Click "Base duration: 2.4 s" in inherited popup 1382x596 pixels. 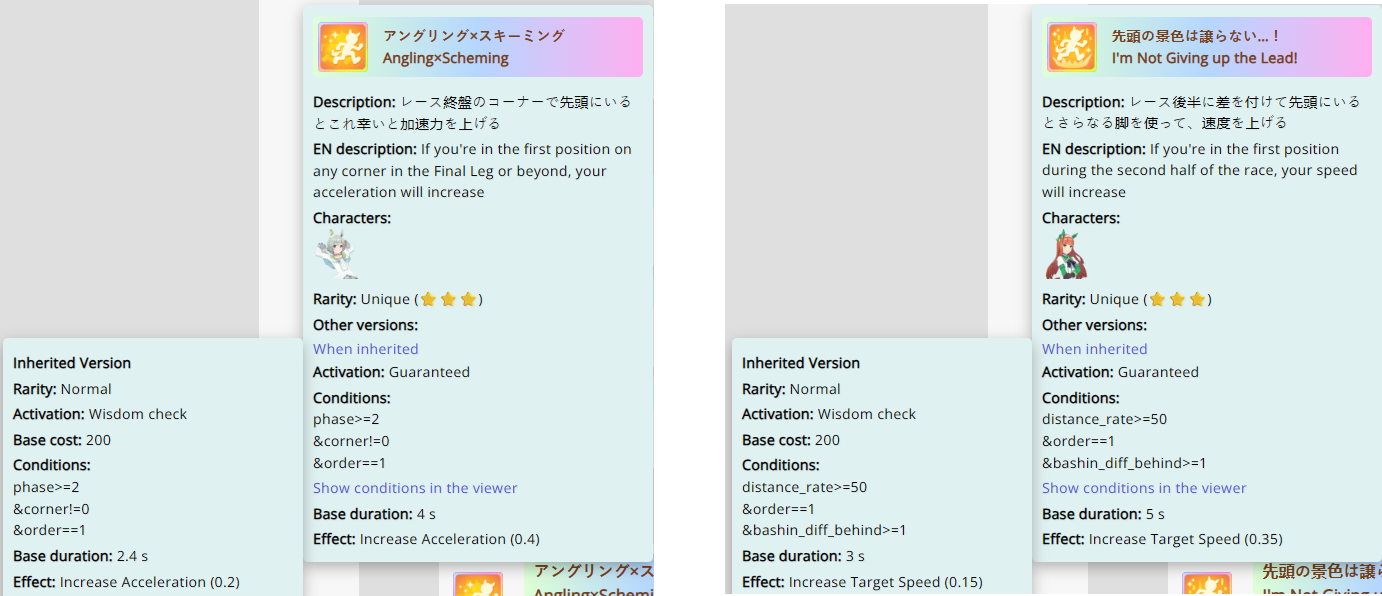pos(81,556)
